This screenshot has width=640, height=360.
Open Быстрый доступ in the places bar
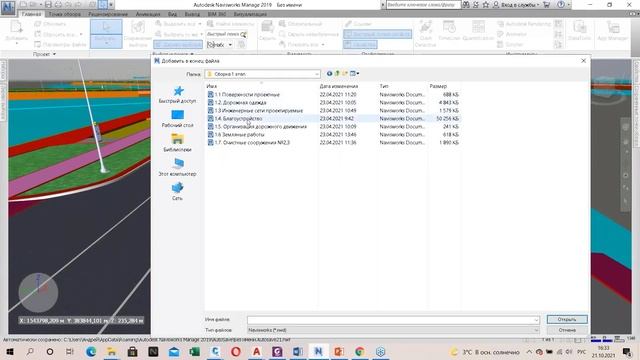click(x=178, y=95)
